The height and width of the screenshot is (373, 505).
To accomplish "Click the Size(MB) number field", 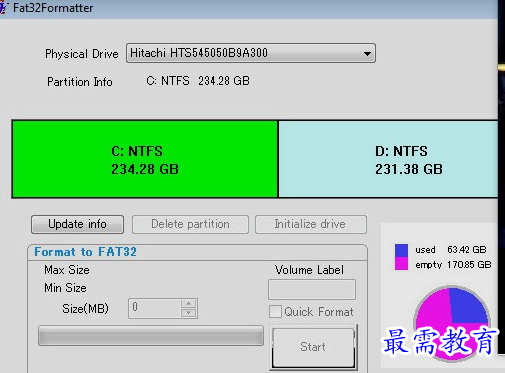I will point(155,308).
